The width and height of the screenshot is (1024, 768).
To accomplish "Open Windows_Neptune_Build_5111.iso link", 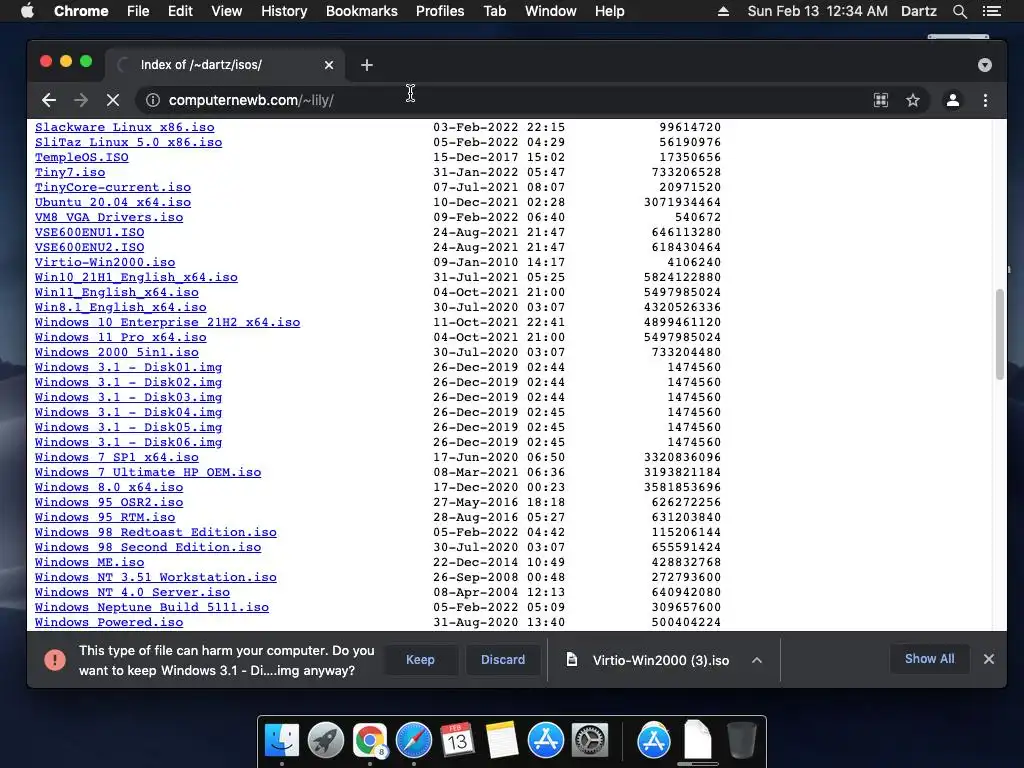I will pos(152,607).
